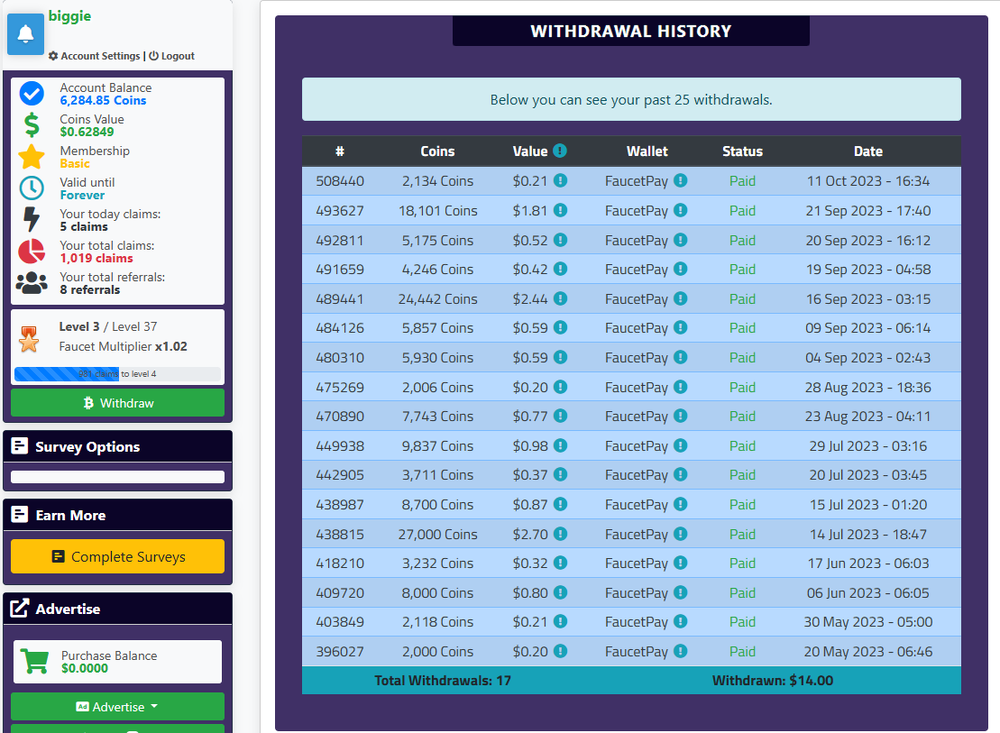Click the red total claims pie icon
1000x733 pixels.
[32, 251]
